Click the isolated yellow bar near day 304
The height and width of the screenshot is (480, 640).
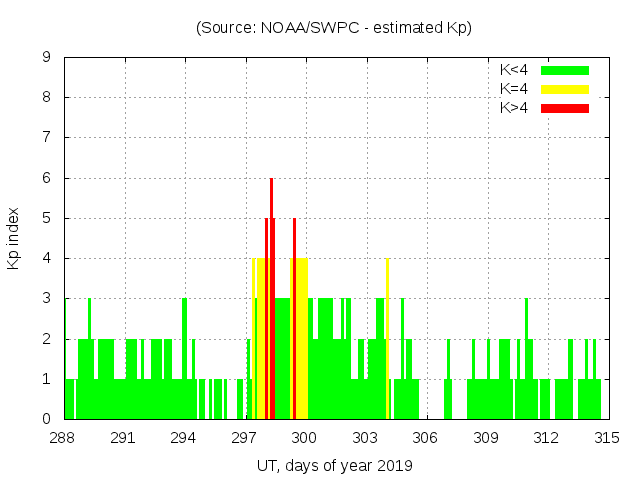point(387,340)
